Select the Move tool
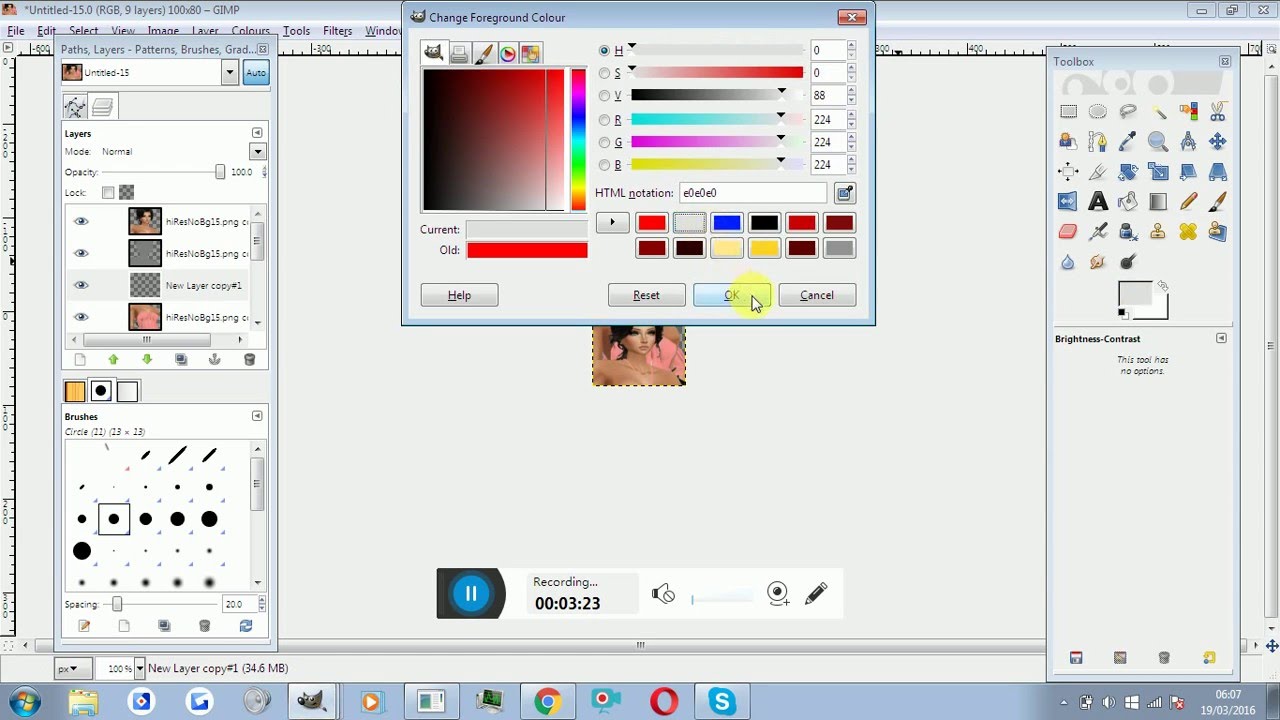1280x720 pixels. [1218, 141]
